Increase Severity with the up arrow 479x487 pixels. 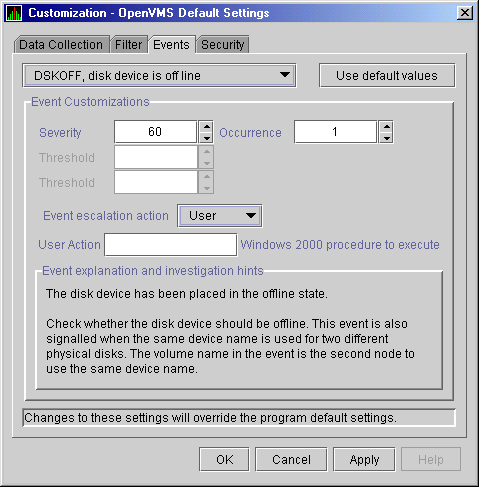207,127
